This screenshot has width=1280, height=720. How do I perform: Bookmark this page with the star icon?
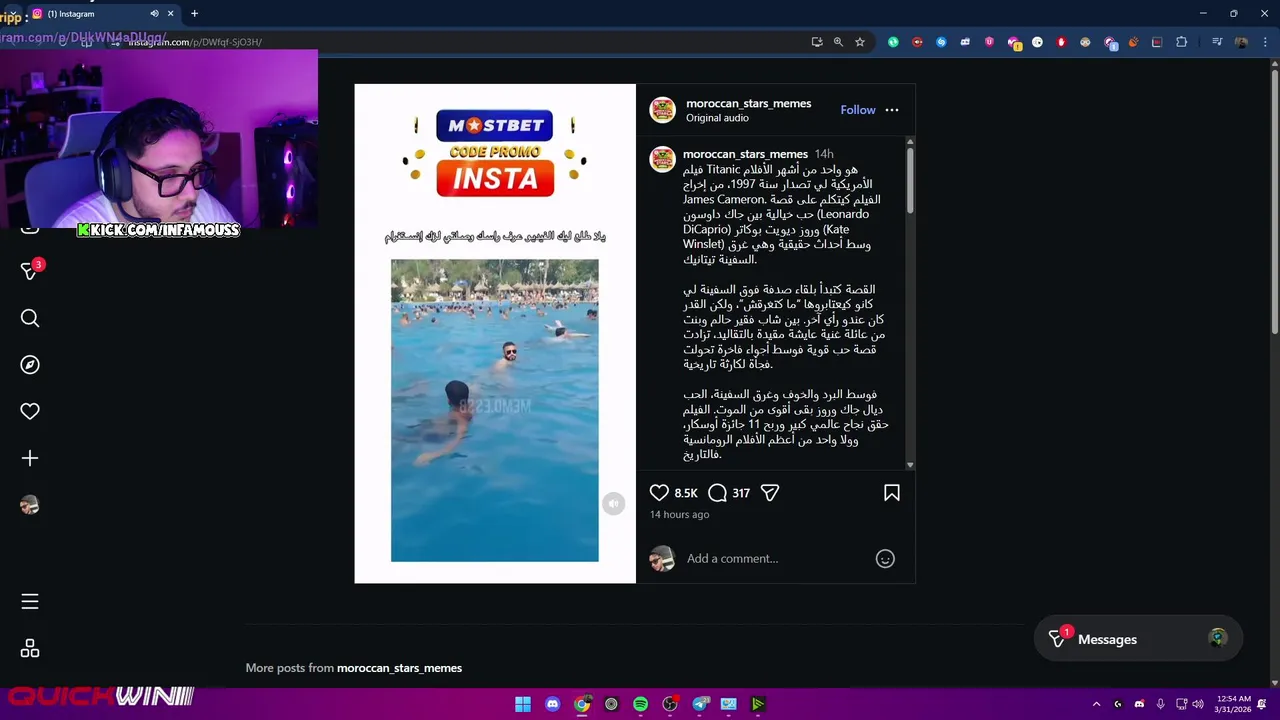pos(859,42)
